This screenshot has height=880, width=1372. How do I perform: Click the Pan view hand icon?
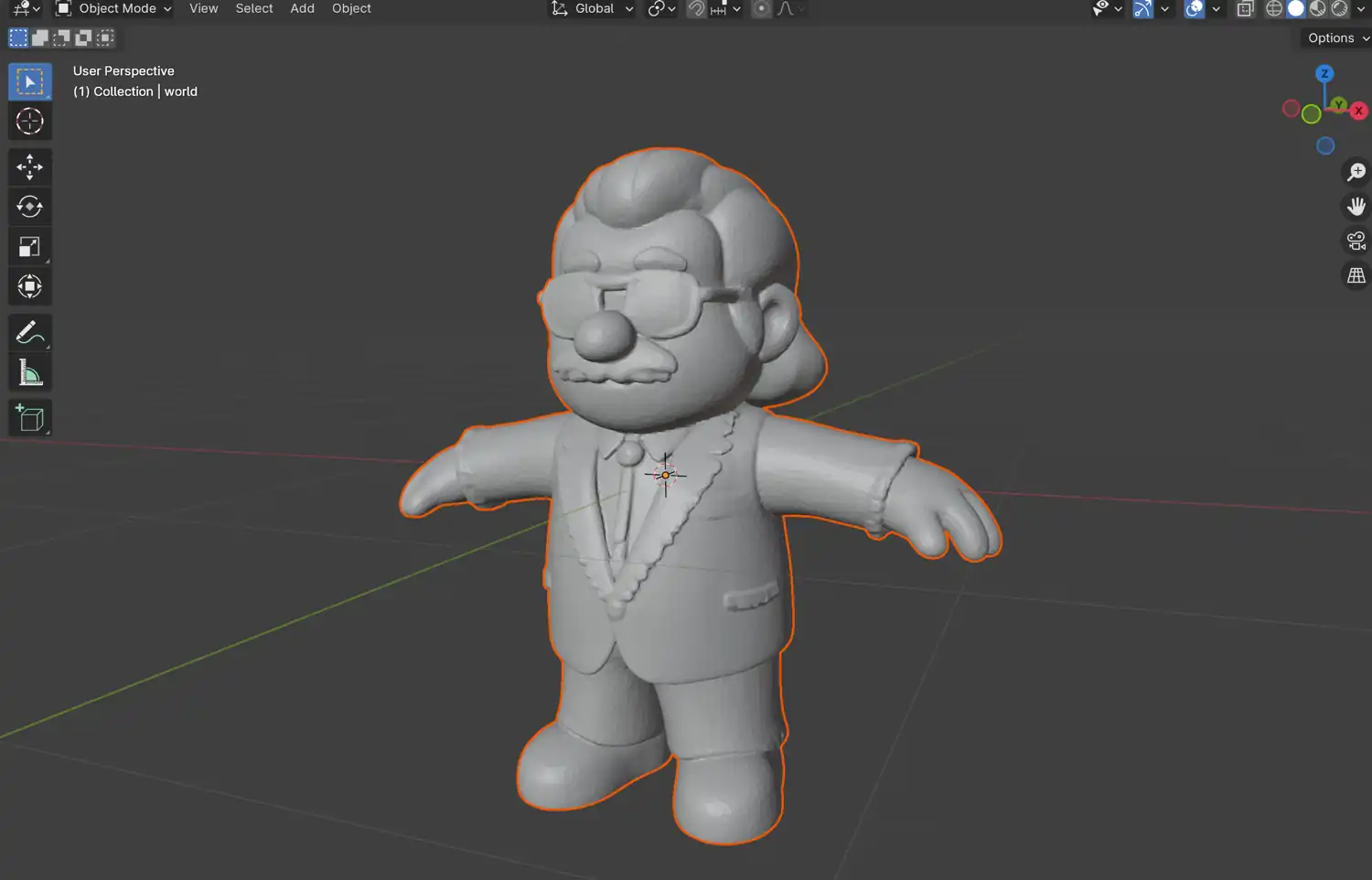pyautogui.click(x=1356, y=207)
